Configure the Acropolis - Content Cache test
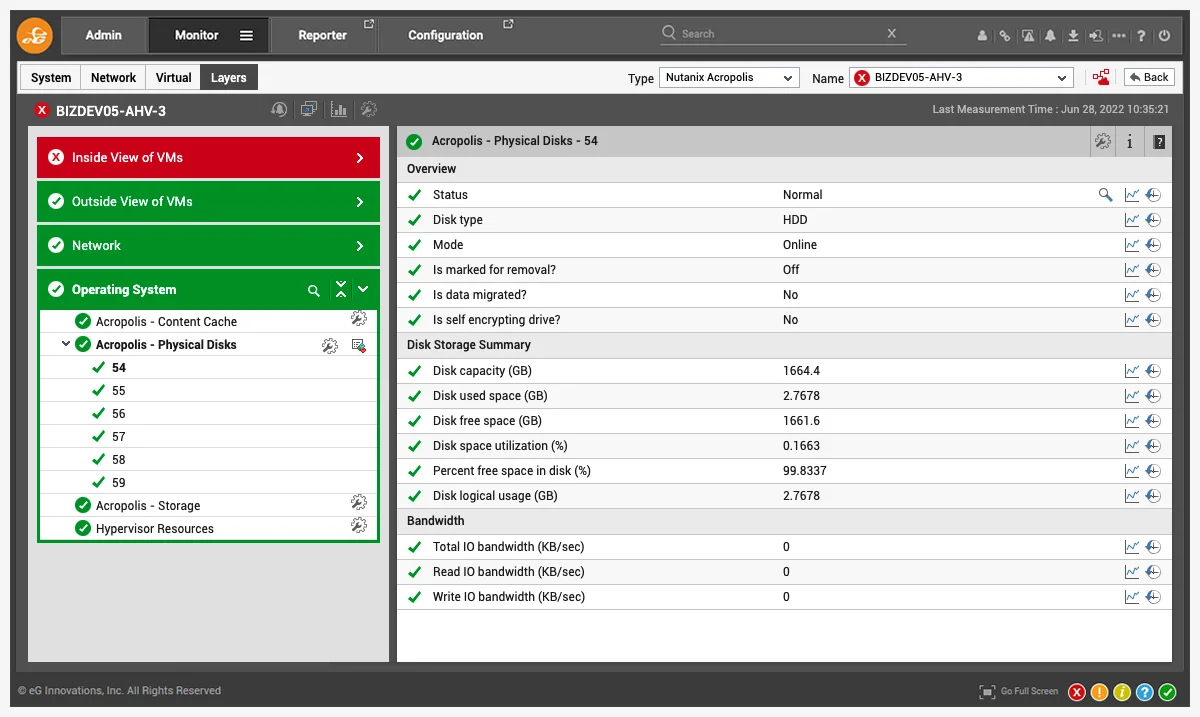The height and width of the screenshot is (717, 1200). [359, 319]
